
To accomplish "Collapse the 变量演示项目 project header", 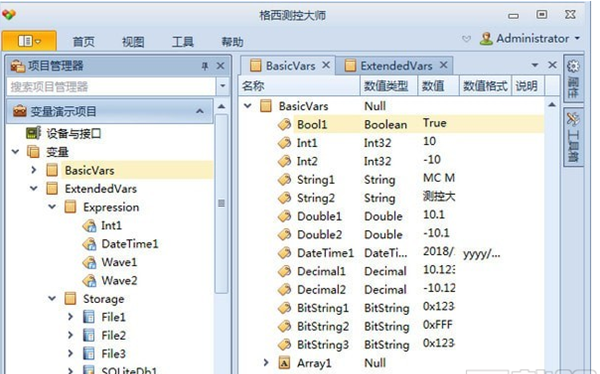I will pyautogui.click(x=200, y=111).
